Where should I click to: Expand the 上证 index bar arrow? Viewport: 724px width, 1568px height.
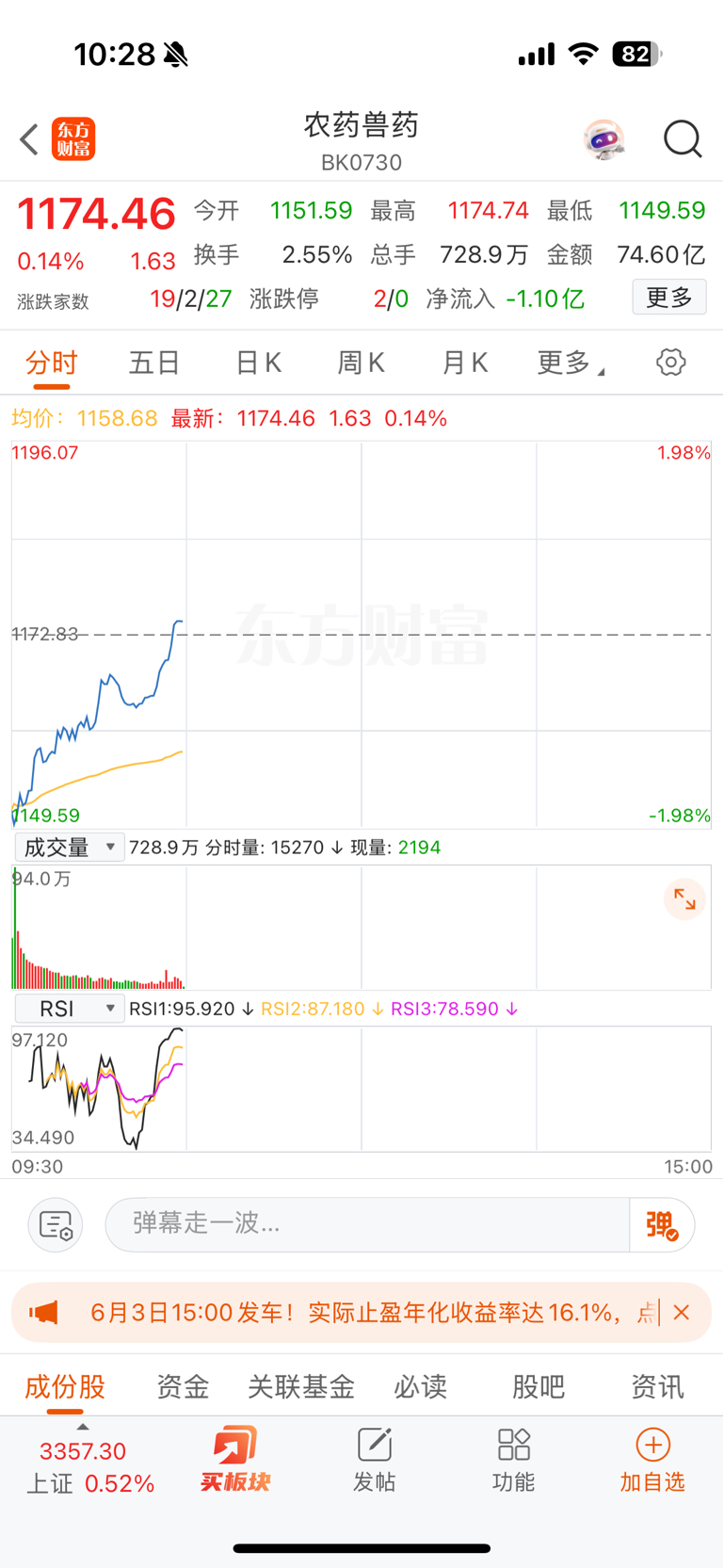pyautogui.click(x=83, y=1427)
